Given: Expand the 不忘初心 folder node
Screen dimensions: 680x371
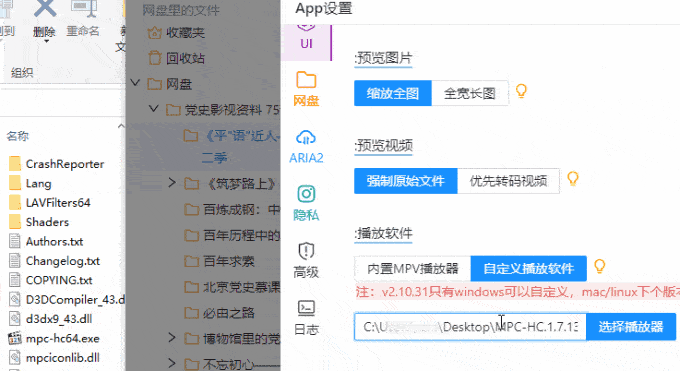Looking at the screenshot, I should coord(172,363).
